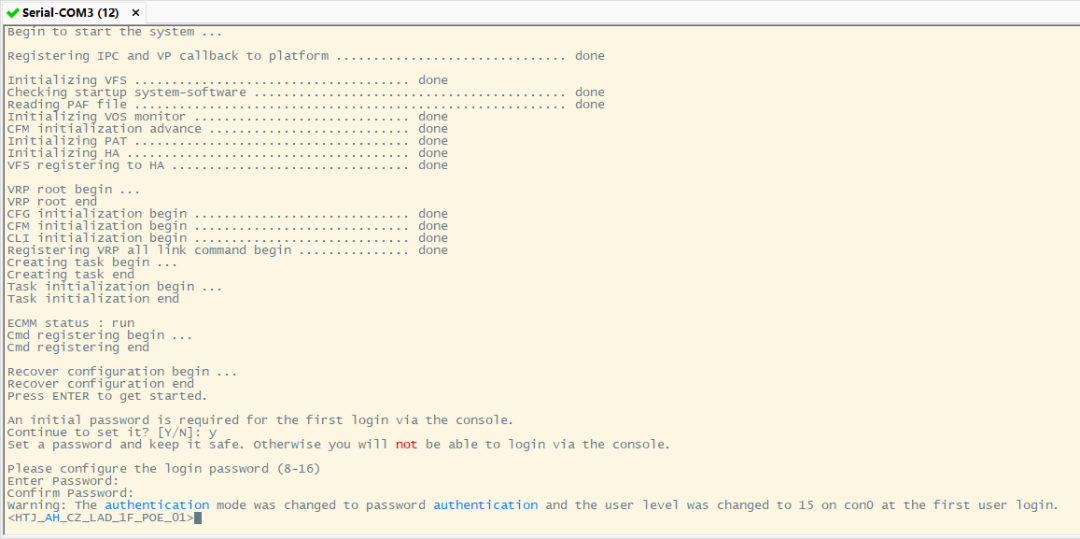Click the red "not" highlighted word

[405, 444]
